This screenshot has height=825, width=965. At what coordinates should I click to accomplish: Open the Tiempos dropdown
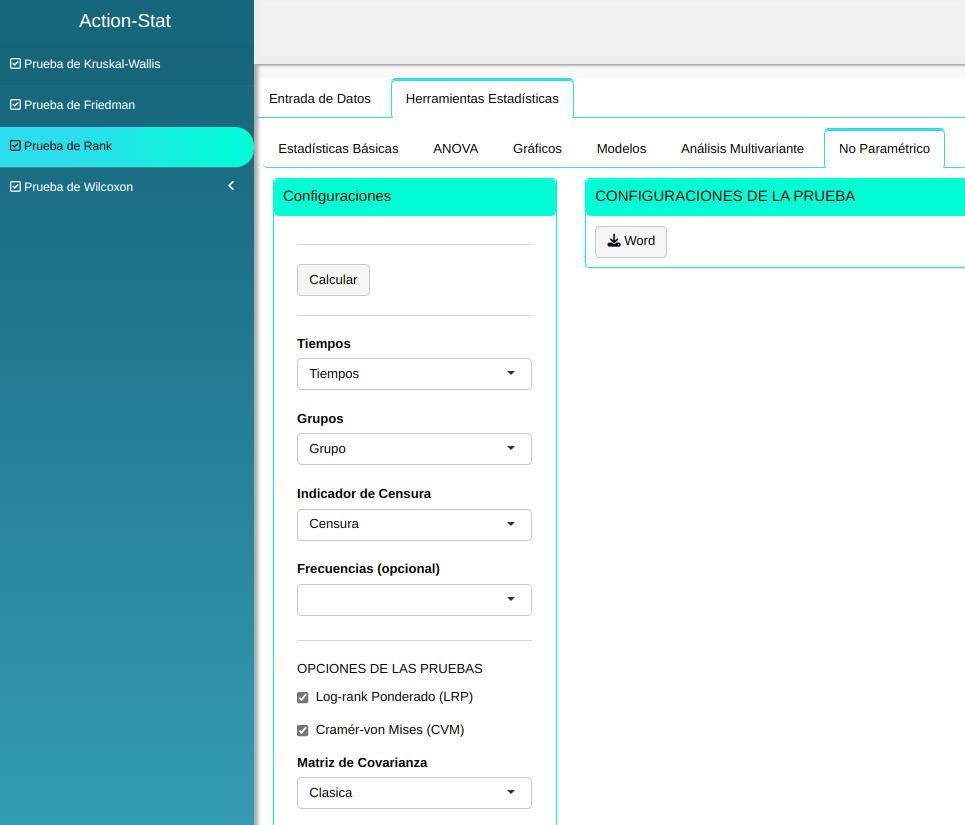tap(414, 374)
